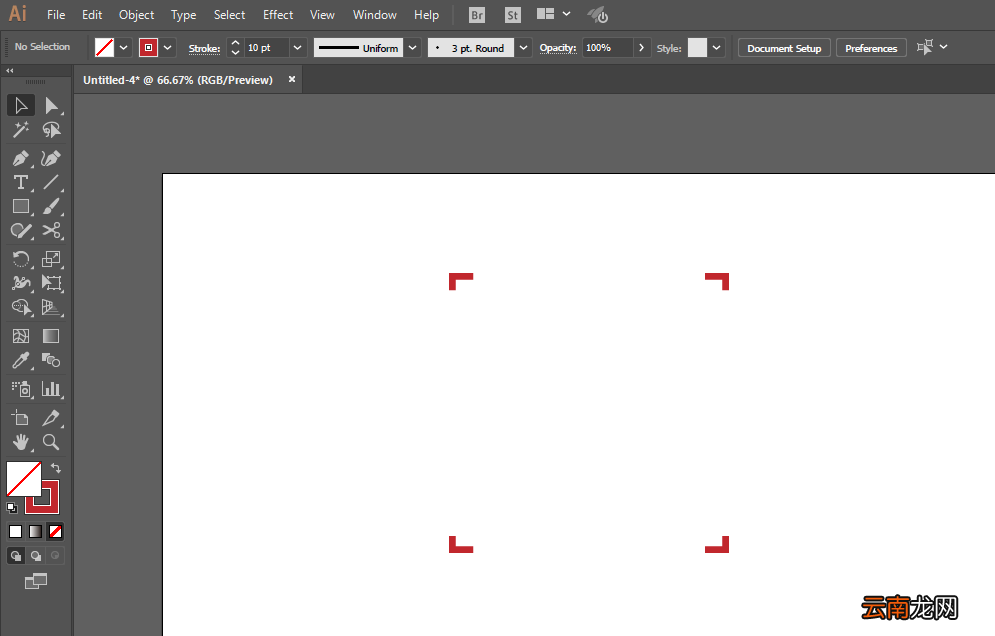Enable Draw Normal mode
Image resolution: width=995 pixels, height=636 pixels.
click(x=16, y=556)
